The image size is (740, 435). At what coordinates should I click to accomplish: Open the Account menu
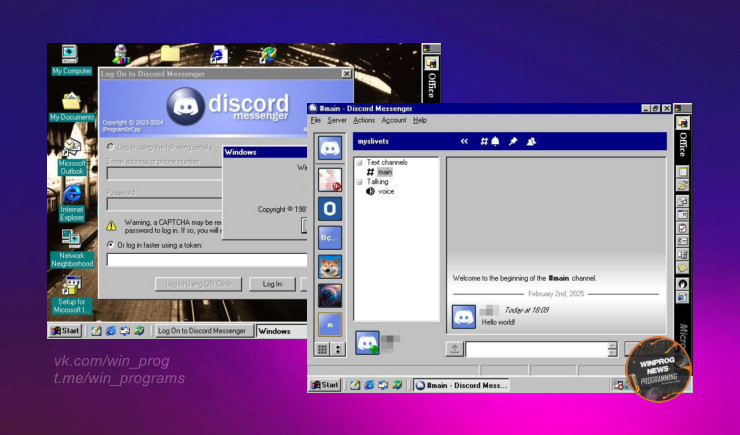coord(394,120)
